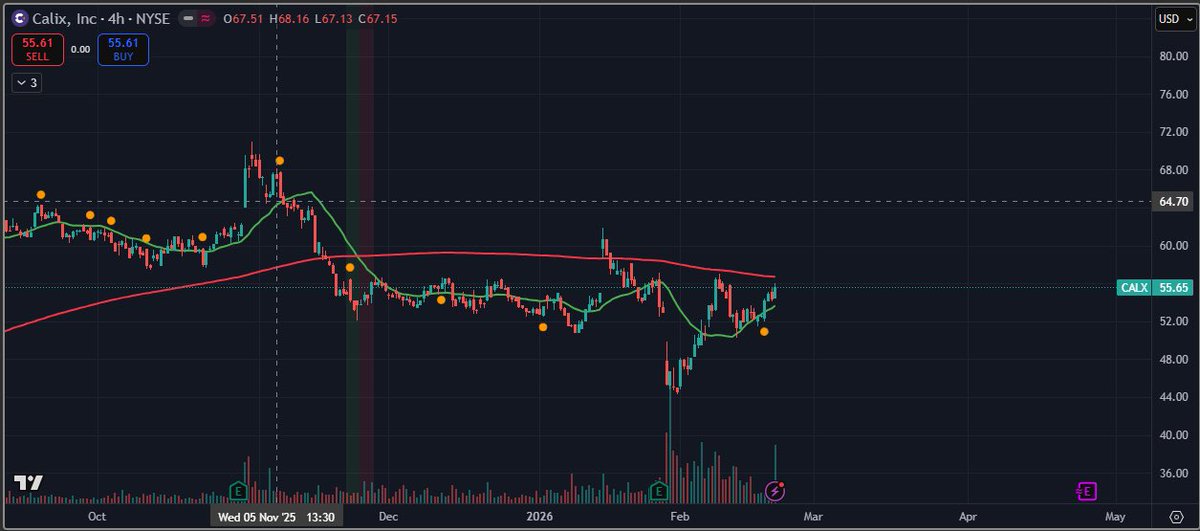The width and height of the screenshot is (1200, 531).
Task: Click the 36.00 price scale label
Action: tap(1172, 473)
